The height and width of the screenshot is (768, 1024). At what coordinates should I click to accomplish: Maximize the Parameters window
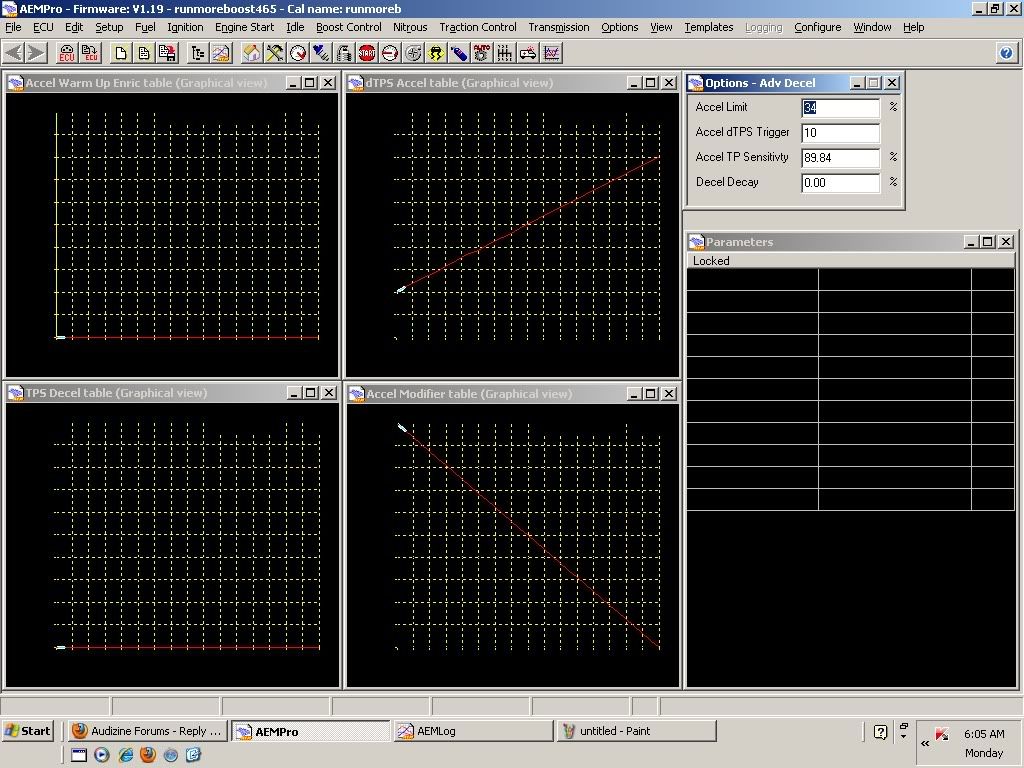click(988, 242)
